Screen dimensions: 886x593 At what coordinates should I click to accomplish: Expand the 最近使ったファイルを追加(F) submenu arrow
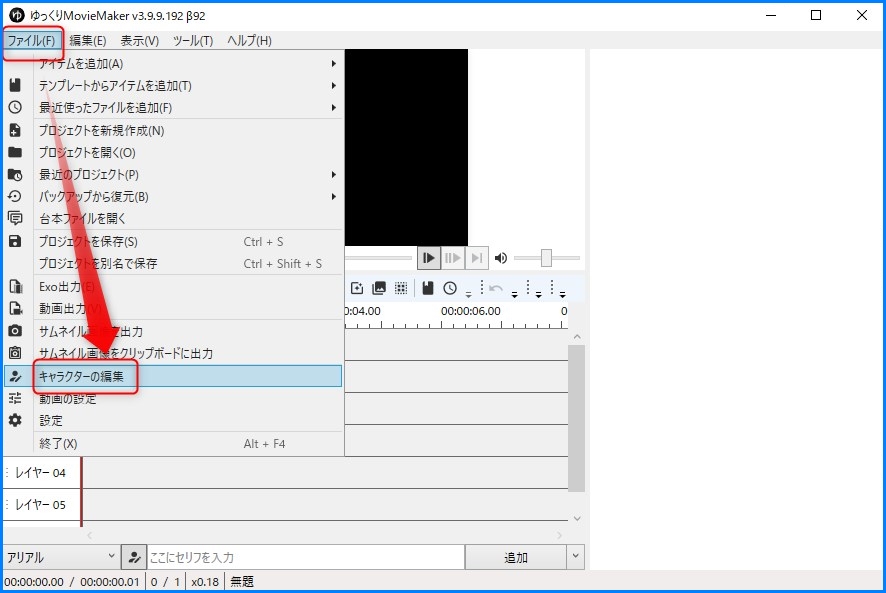[333, 107]
